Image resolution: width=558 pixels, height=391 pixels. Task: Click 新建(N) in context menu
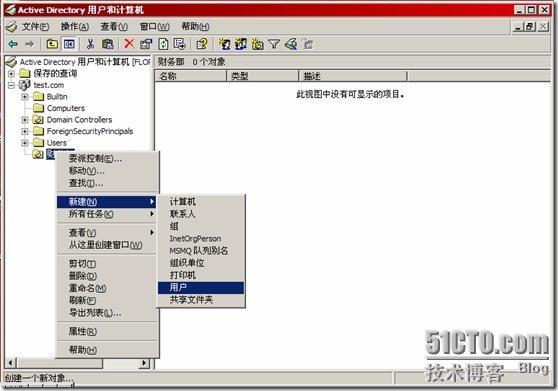(x=107, y=202)
